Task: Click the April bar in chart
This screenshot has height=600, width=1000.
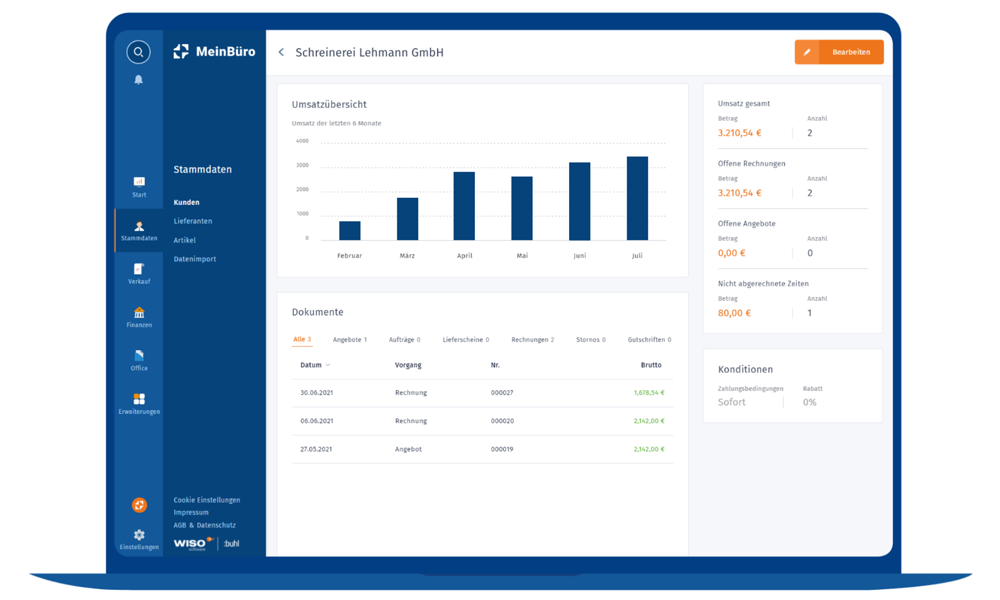Action: click(464, 206)
